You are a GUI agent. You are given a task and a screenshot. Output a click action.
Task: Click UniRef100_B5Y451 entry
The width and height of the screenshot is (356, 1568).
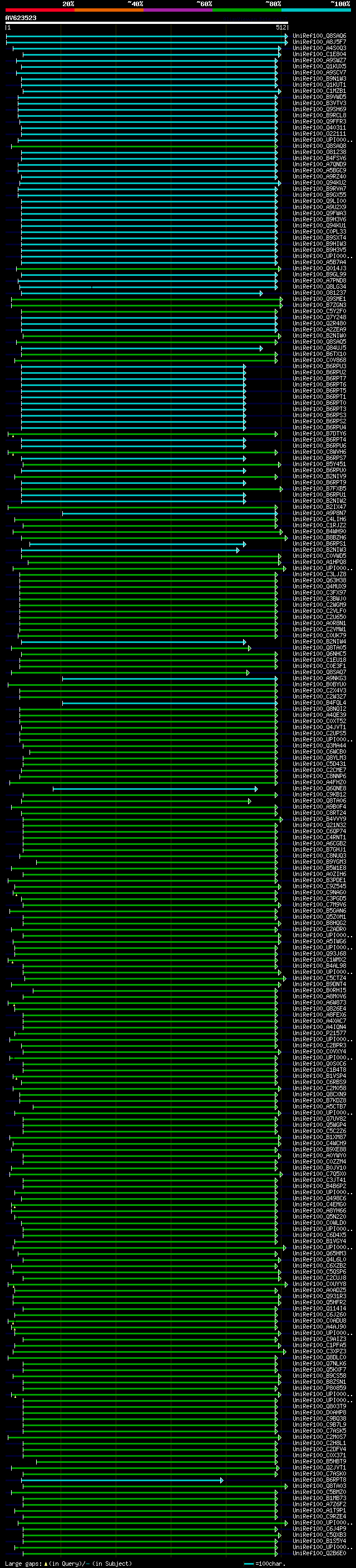(319, 464)
